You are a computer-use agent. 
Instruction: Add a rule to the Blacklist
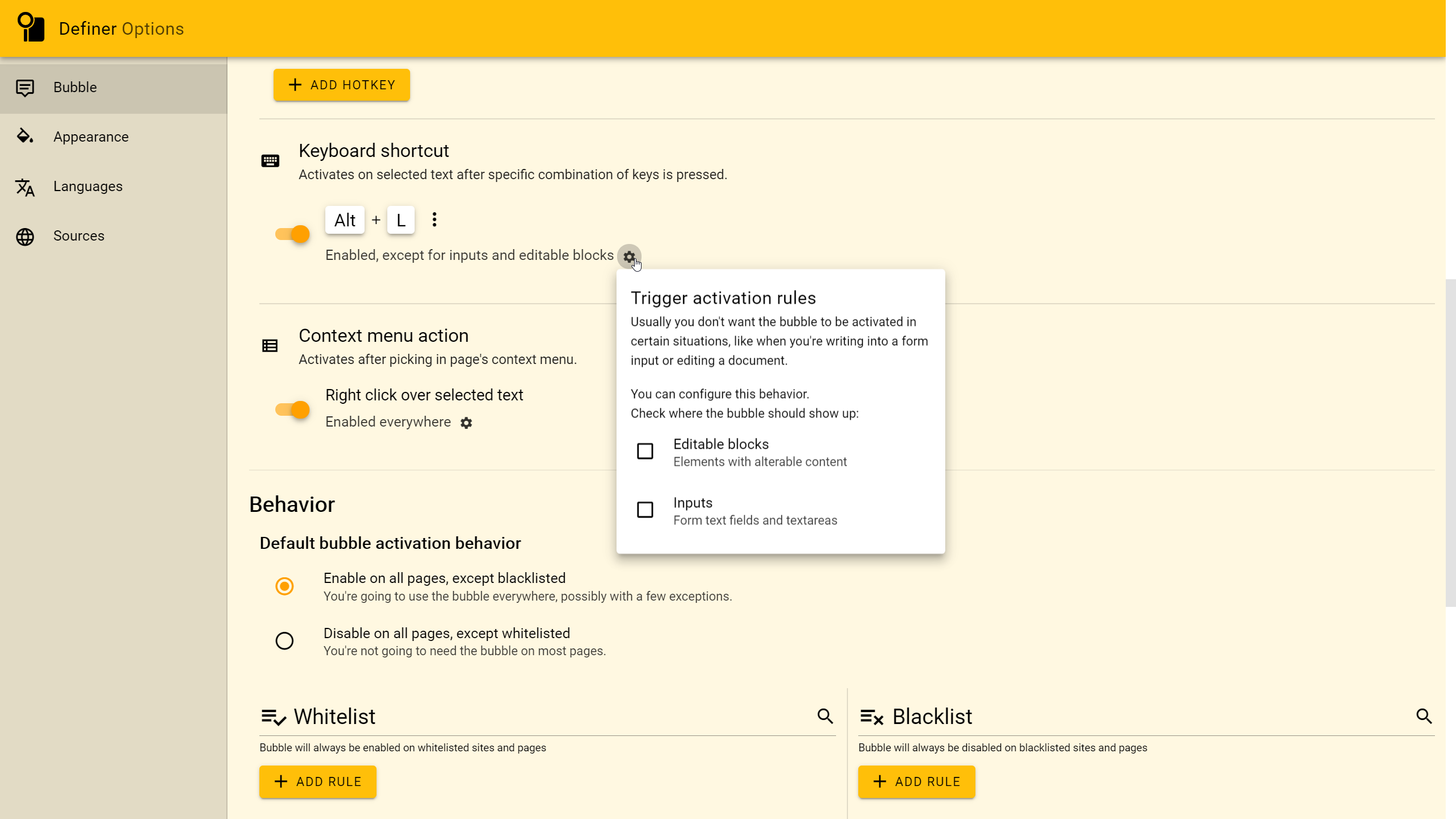(916, 781)
